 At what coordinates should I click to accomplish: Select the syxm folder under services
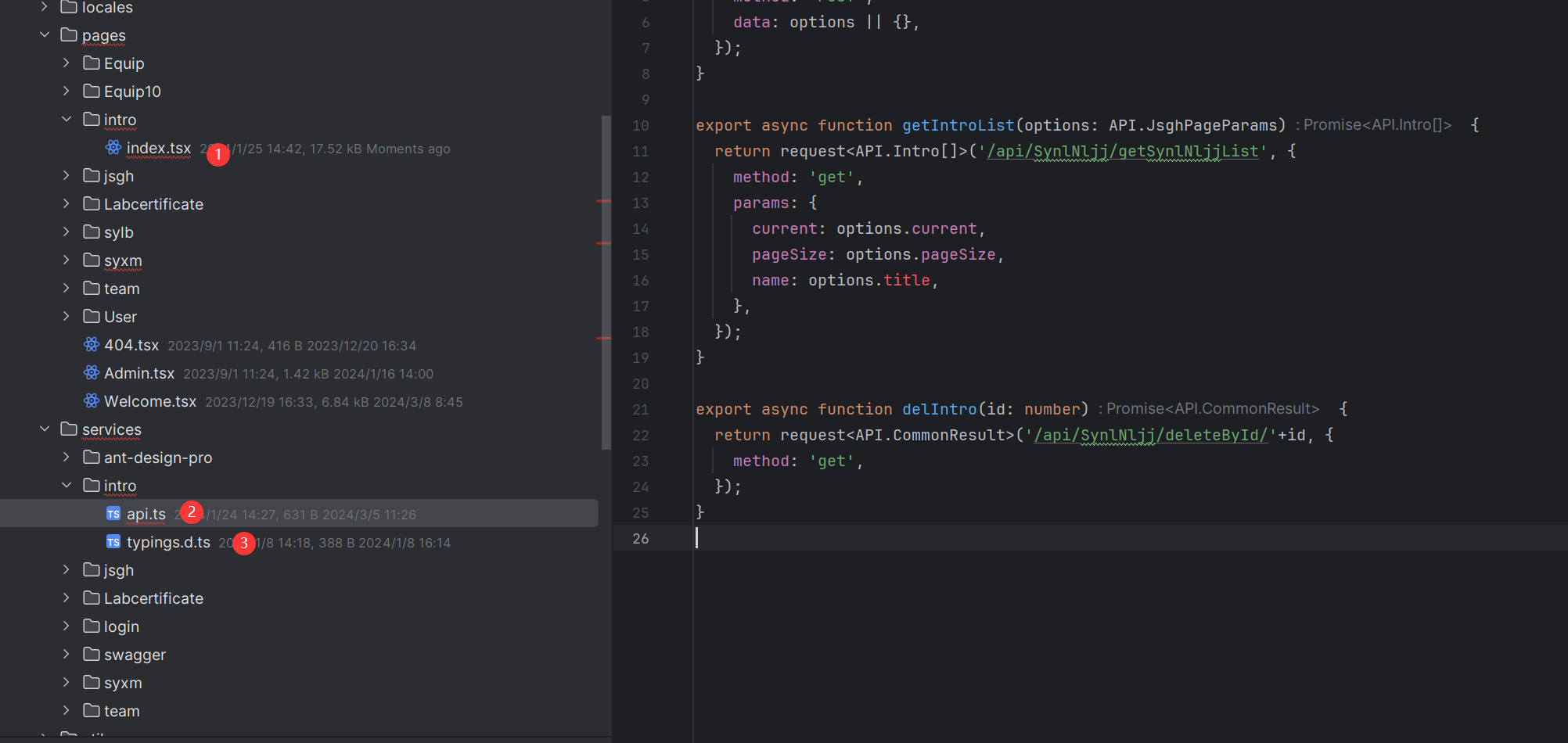click(x=123, y=683)
